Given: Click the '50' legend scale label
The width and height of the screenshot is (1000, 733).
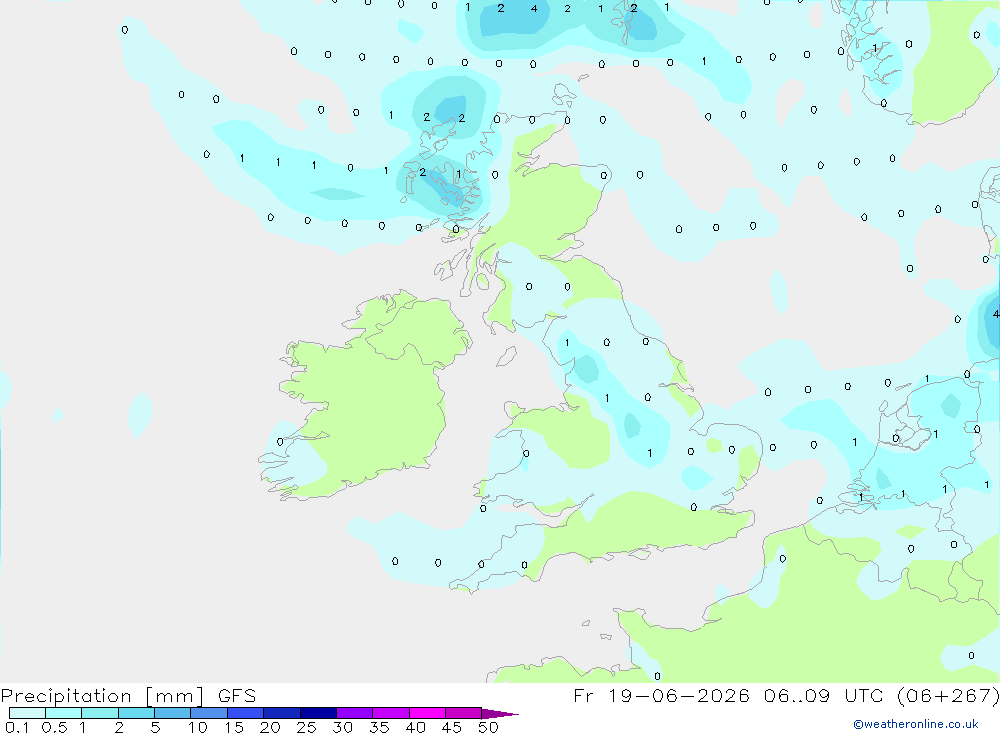Looking at the screenshot, I should (x=488, y=727).
